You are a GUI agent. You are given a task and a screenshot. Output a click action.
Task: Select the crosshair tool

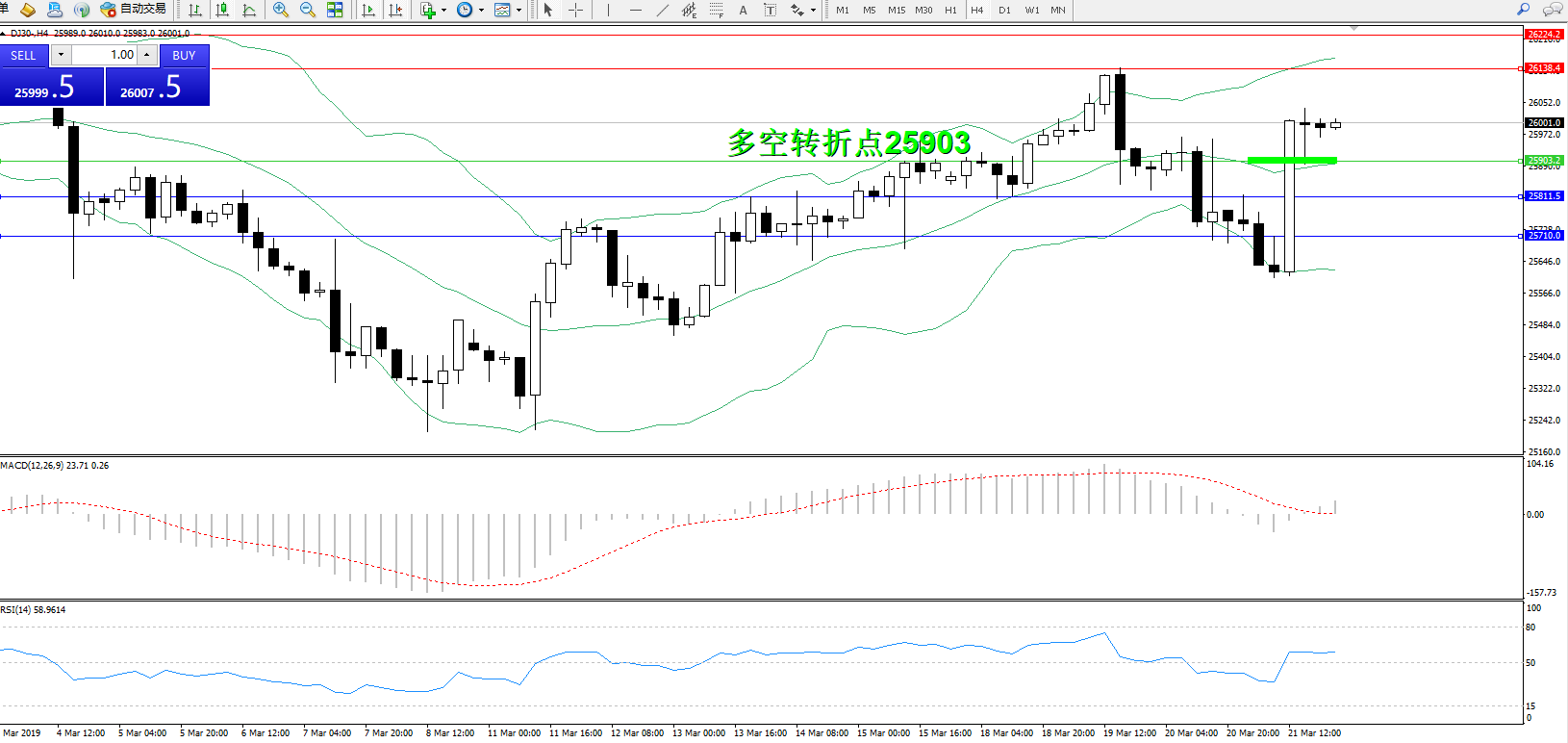coord(575,10)
